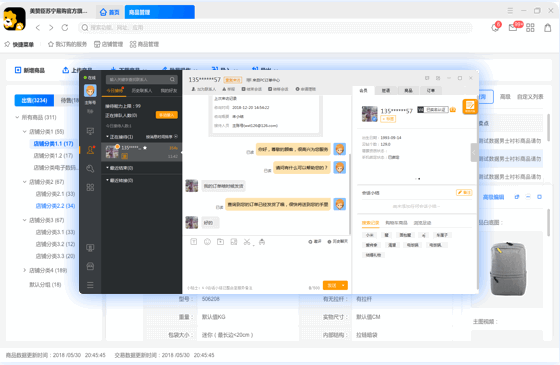This screenshot has height=365, width=560.
Task: Select the 我的好友 tab in chat list
Action: tap(169, 91)
